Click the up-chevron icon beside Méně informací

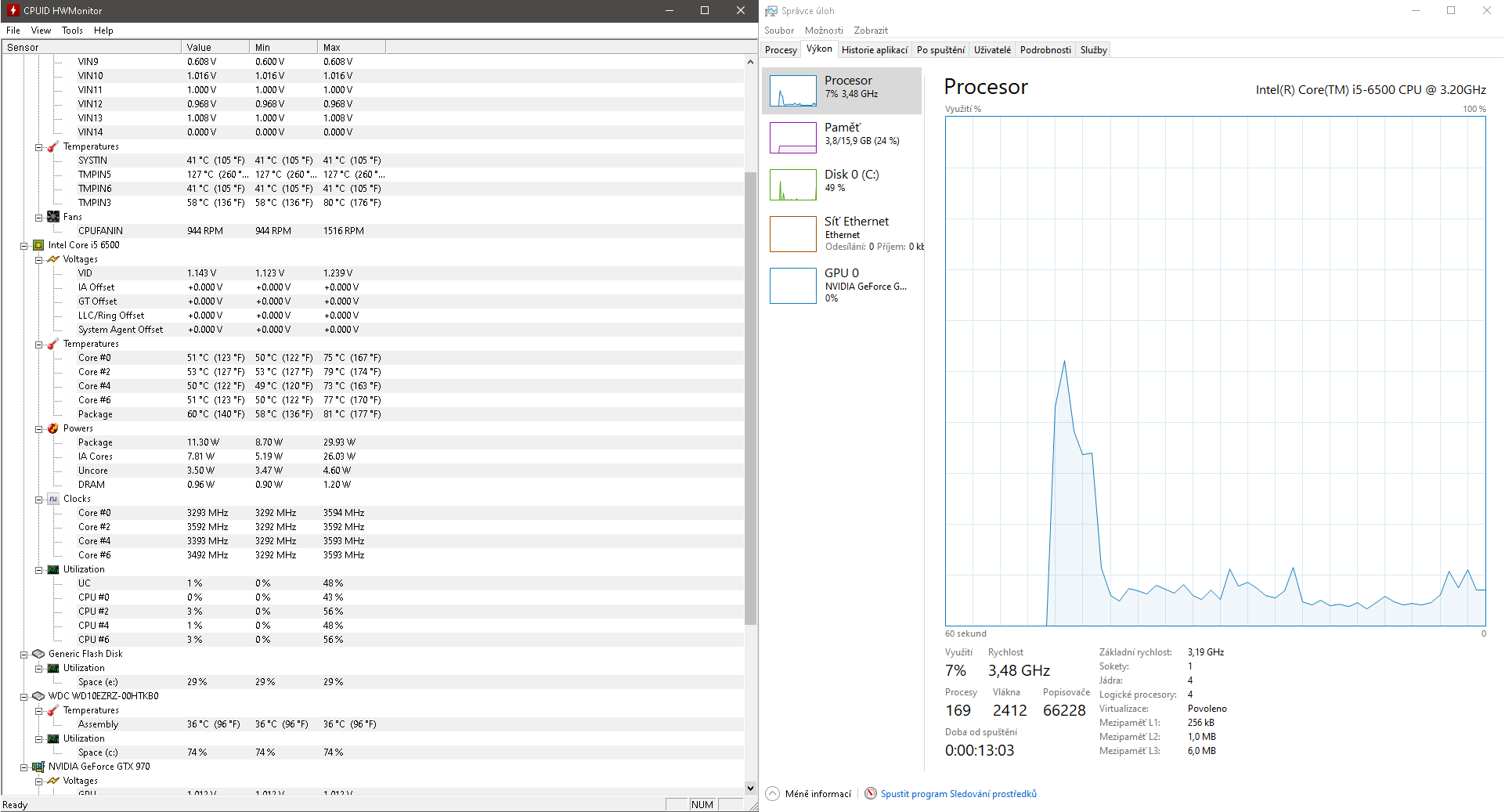pos(773,793)
